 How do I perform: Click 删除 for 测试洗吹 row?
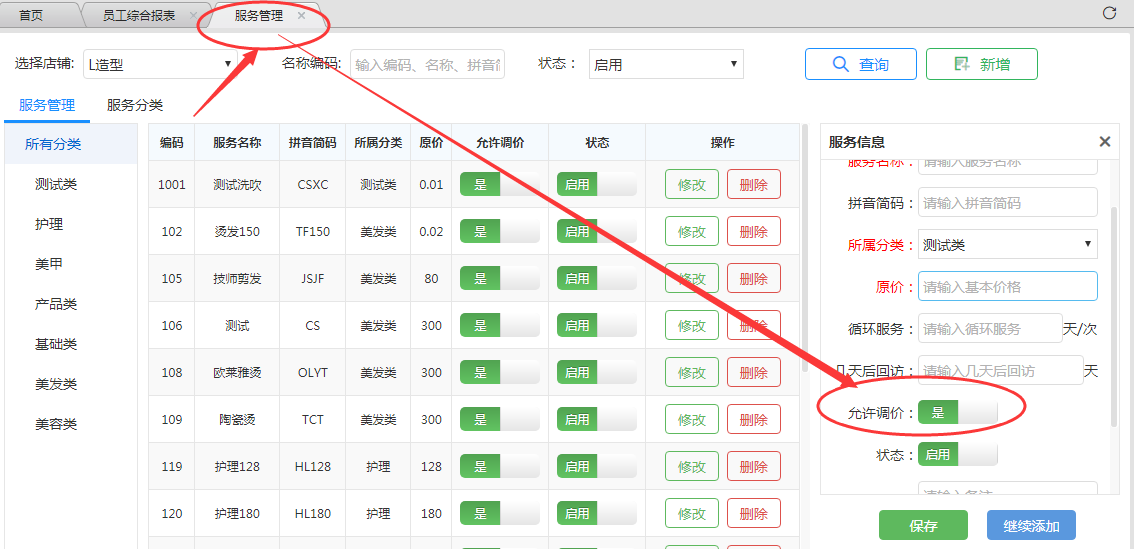[x=754, y=184]
